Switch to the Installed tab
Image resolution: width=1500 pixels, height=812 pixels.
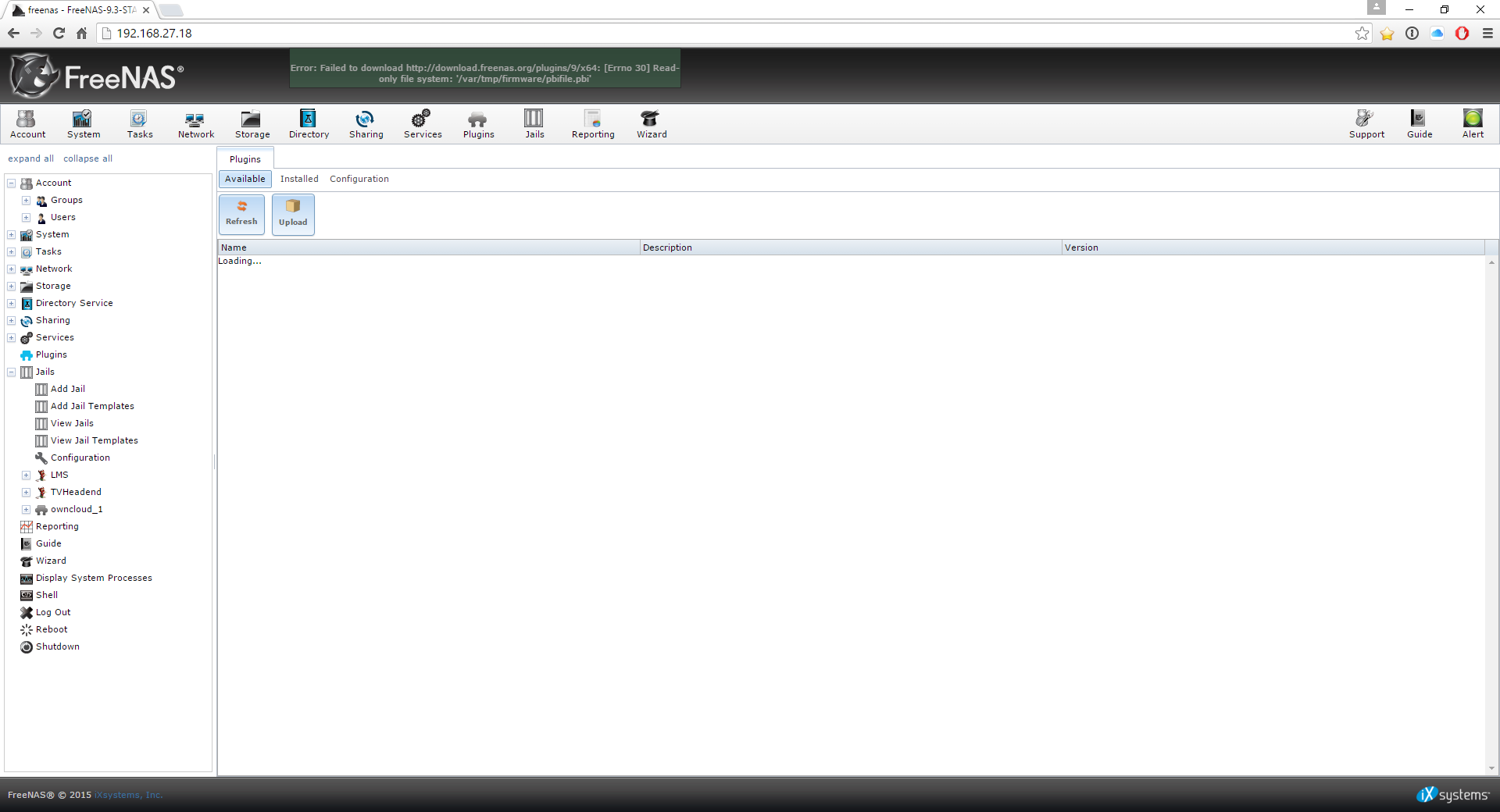coord(299,179)
